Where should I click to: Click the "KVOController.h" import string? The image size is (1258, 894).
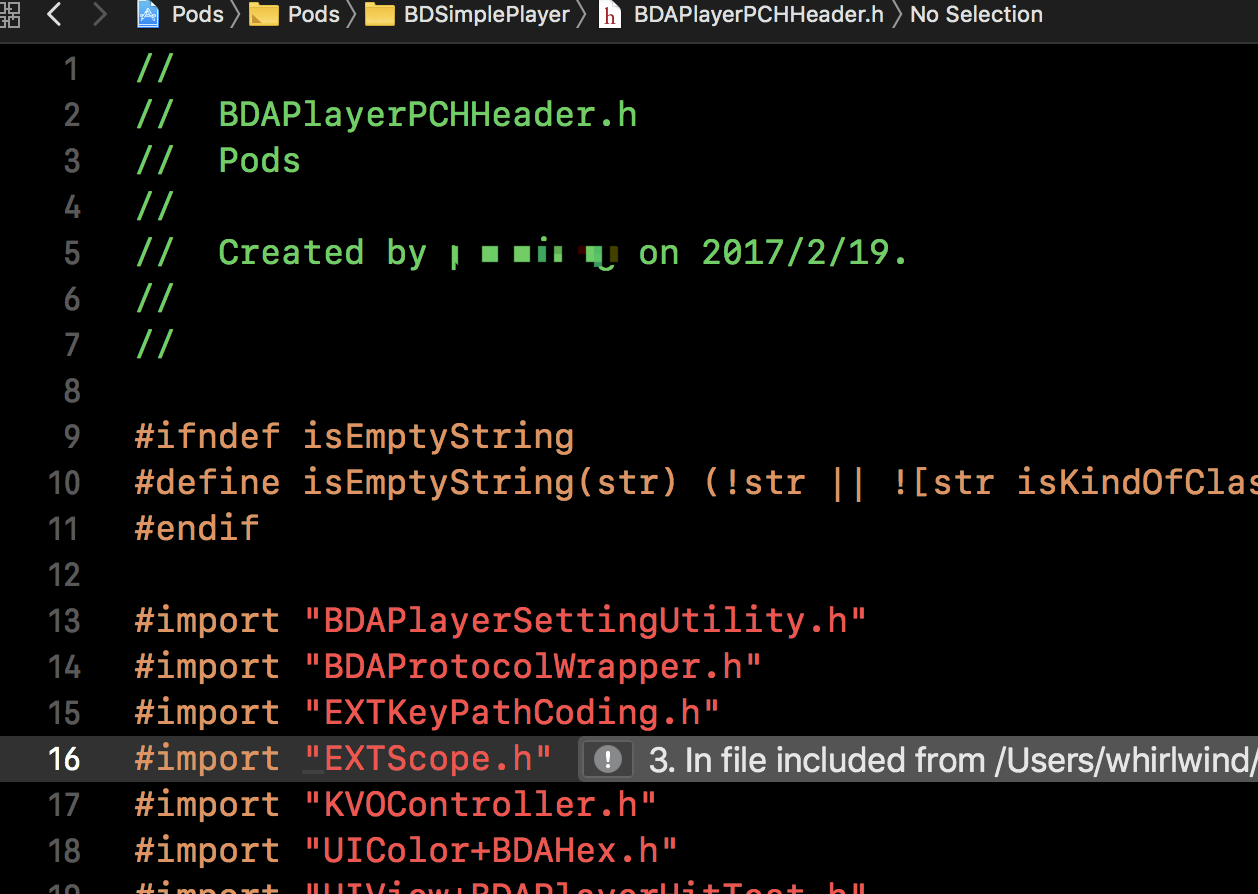click(x=480, y=805)
